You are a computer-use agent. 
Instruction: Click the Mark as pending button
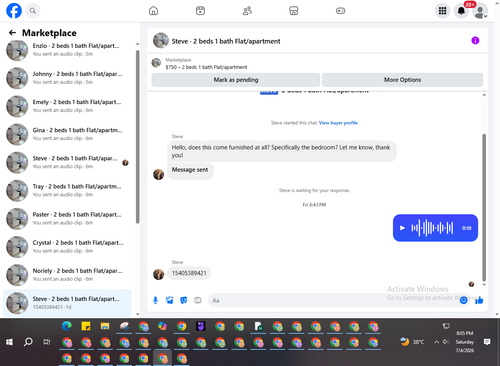[236, 80]
